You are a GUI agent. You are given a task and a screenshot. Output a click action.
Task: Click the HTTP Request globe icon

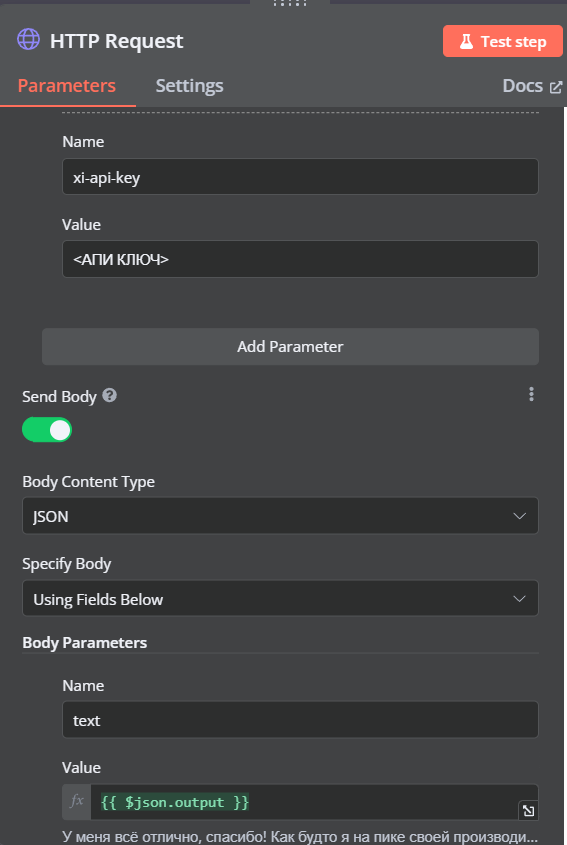click(x=29, y=39)
